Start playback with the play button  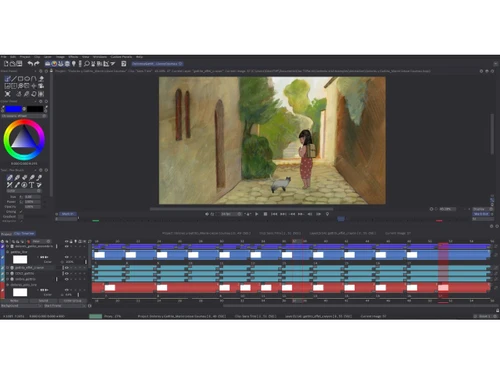[x=257, y=214]
